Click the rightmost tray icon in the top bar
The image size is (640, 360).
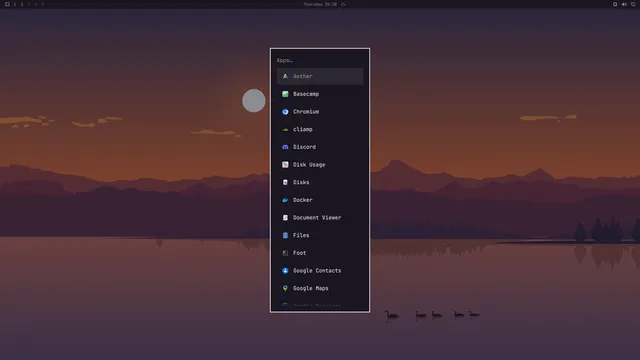click(x=633, y=4)
